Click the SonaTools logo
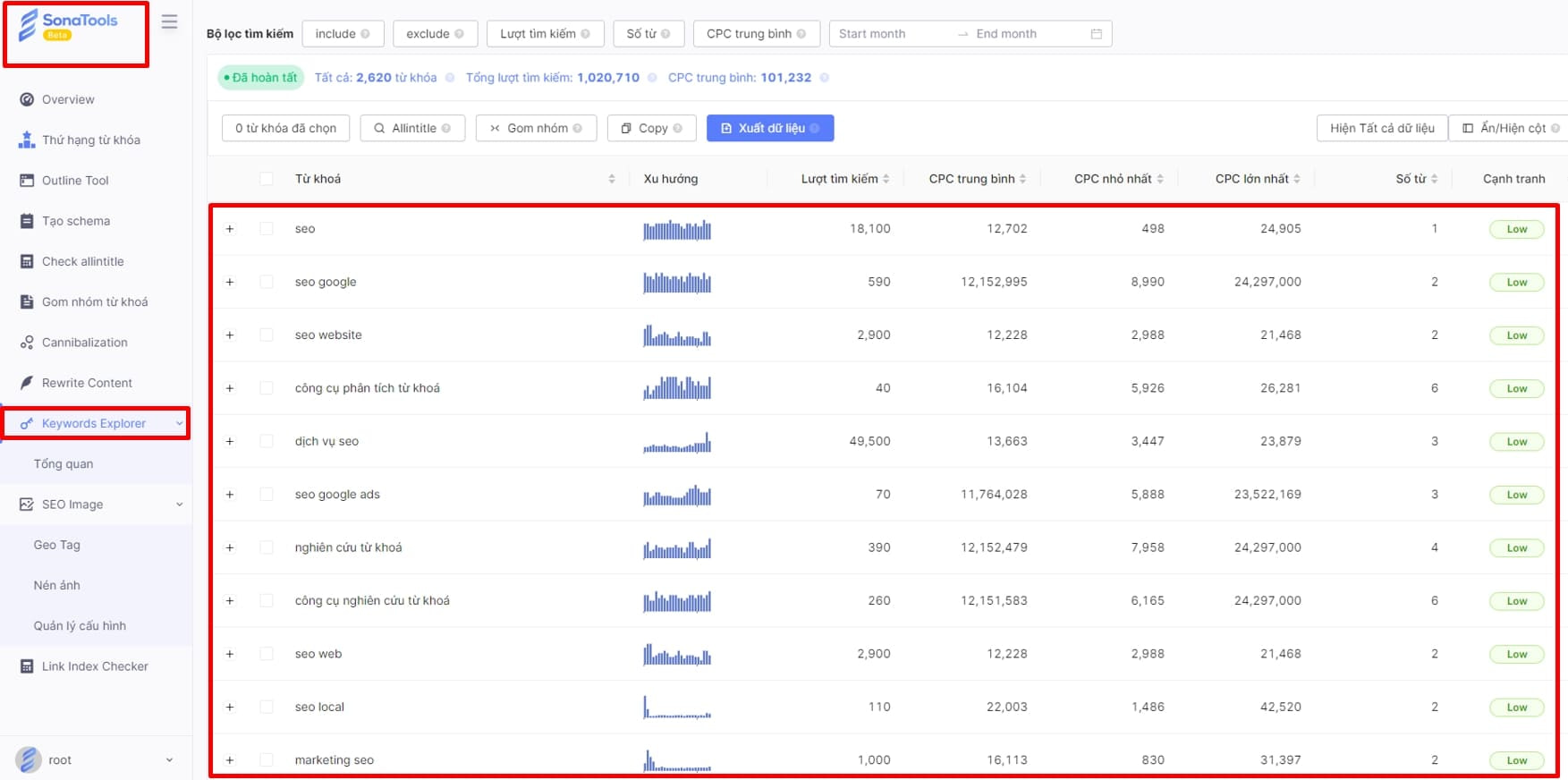Screen dimensions: 1568x780 68,25
